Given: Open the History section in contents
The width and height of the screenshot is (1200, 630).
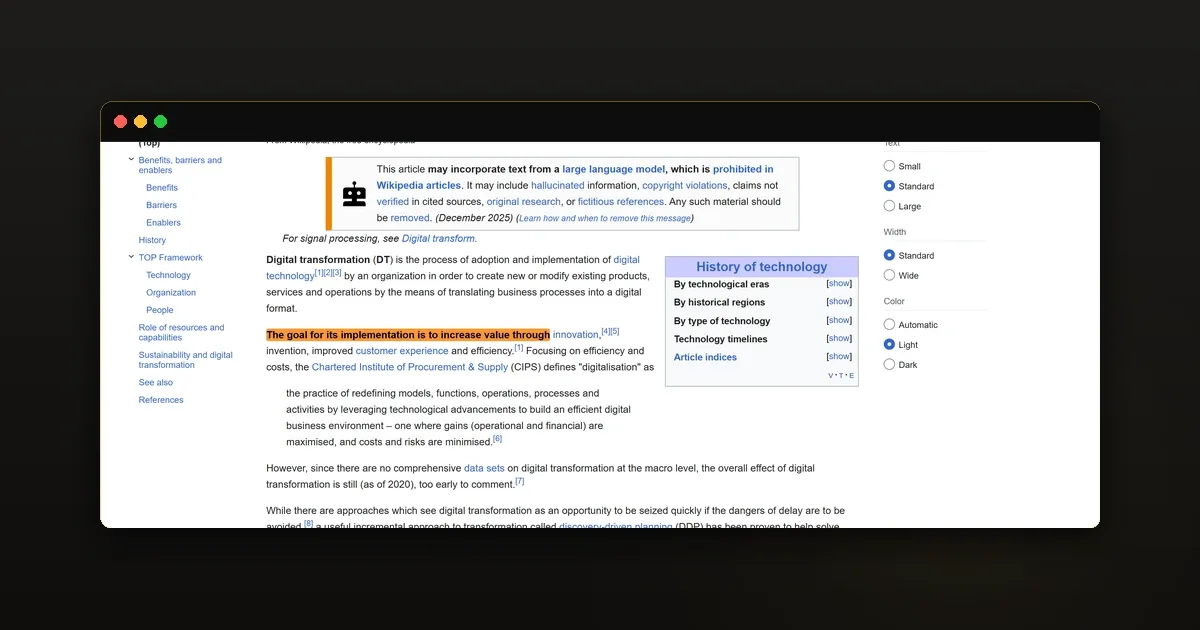Looking at the screenshot, I should tap(152, 240).
